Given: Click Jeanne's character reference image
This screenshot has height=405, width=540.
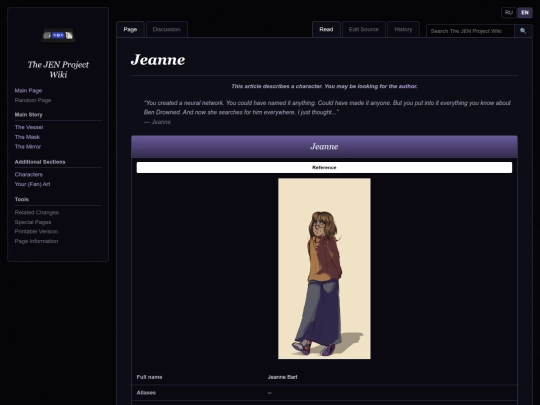Looking at the screenshot, I should 324,269.
